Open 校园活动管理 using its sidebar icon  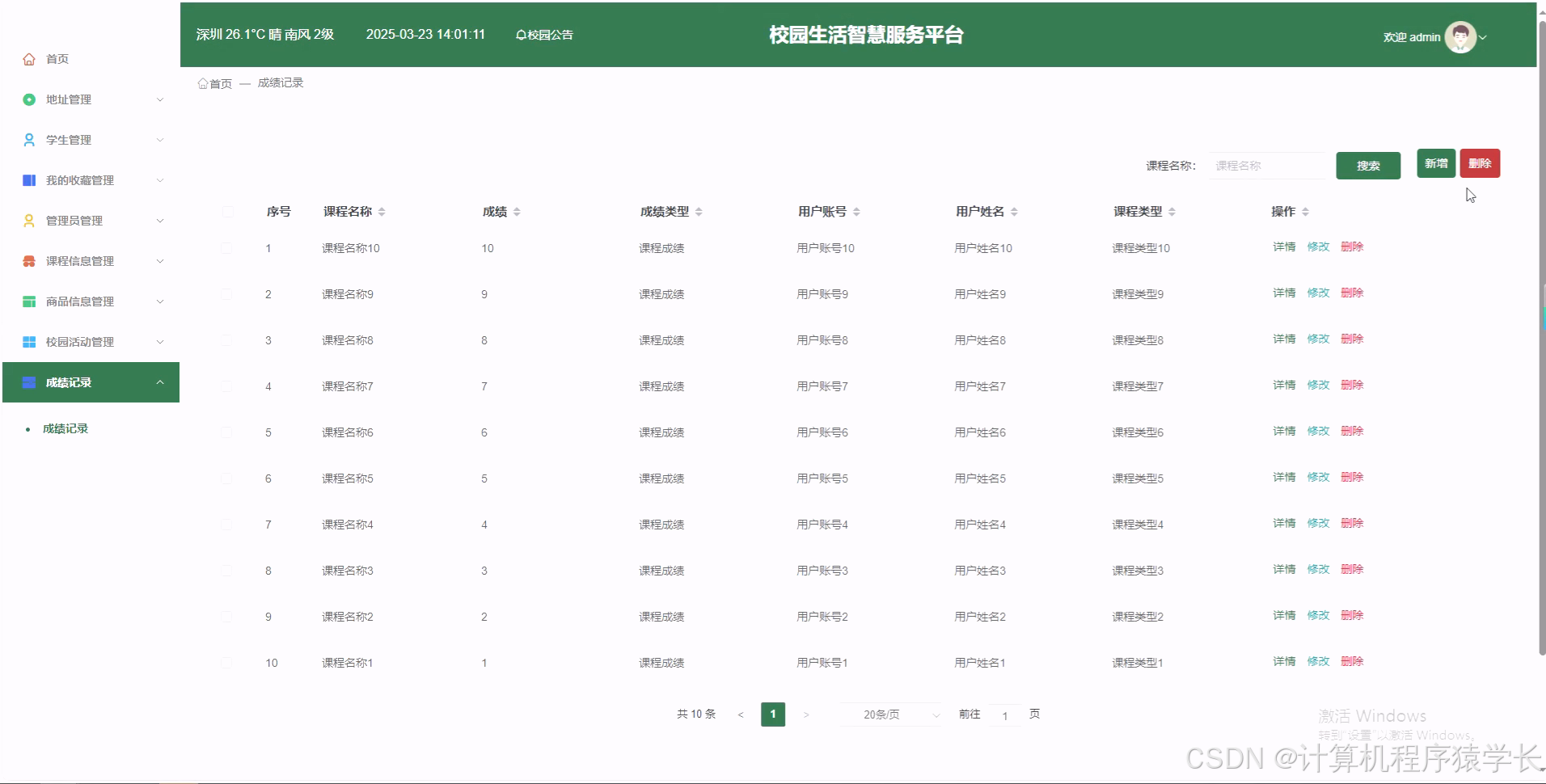[x=28, y=341]
